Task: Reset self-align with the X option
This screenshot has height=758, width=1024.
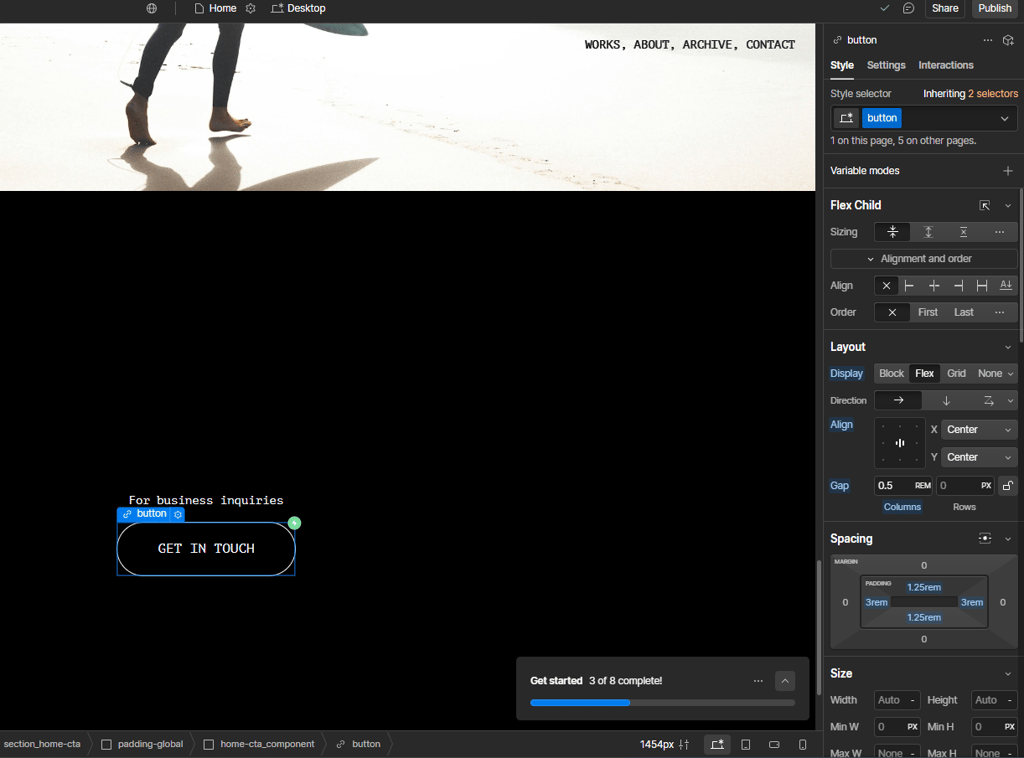Action: [x=886, y=286]
